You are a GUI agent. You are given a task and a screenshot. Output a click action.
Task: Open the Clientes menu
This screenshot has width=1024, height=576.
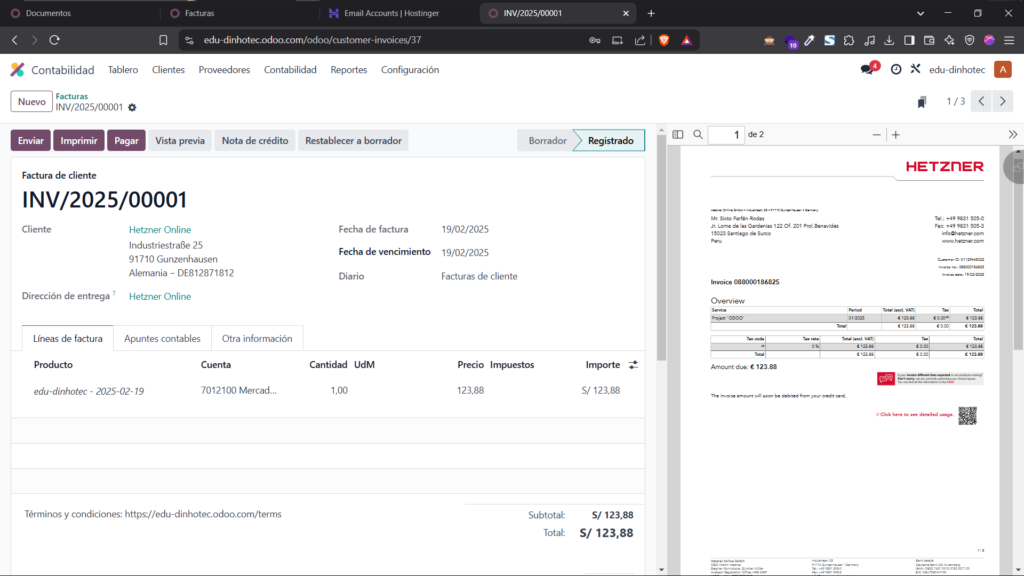pyautogui.click(x=168, y=69)
